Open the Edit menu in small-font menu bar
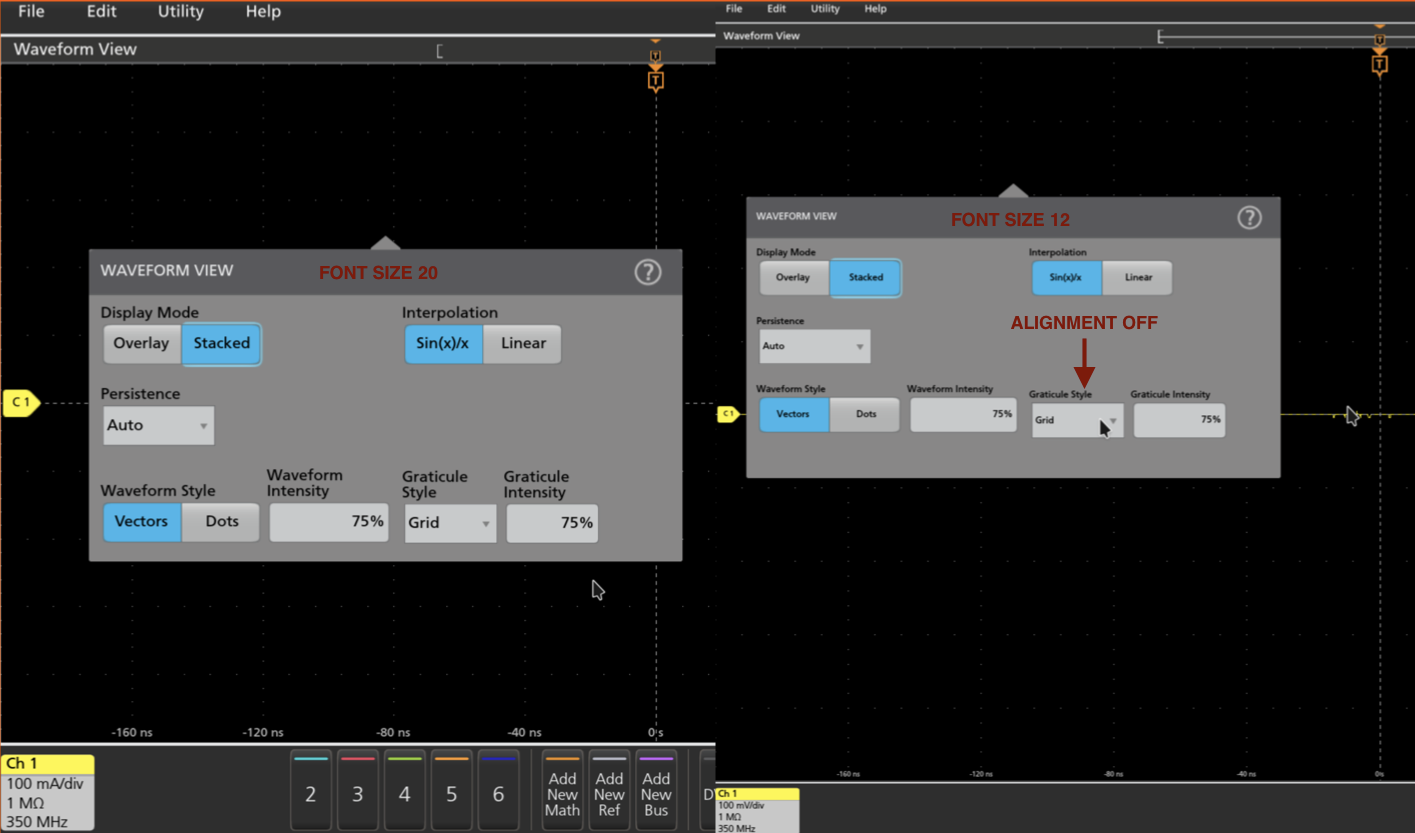Screen dimensions: 1415x833 [776, 9]
